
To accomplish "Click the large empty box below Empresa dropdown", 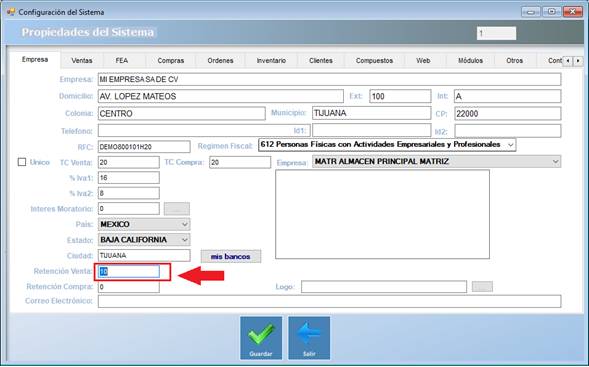I will tap(382, 214).
